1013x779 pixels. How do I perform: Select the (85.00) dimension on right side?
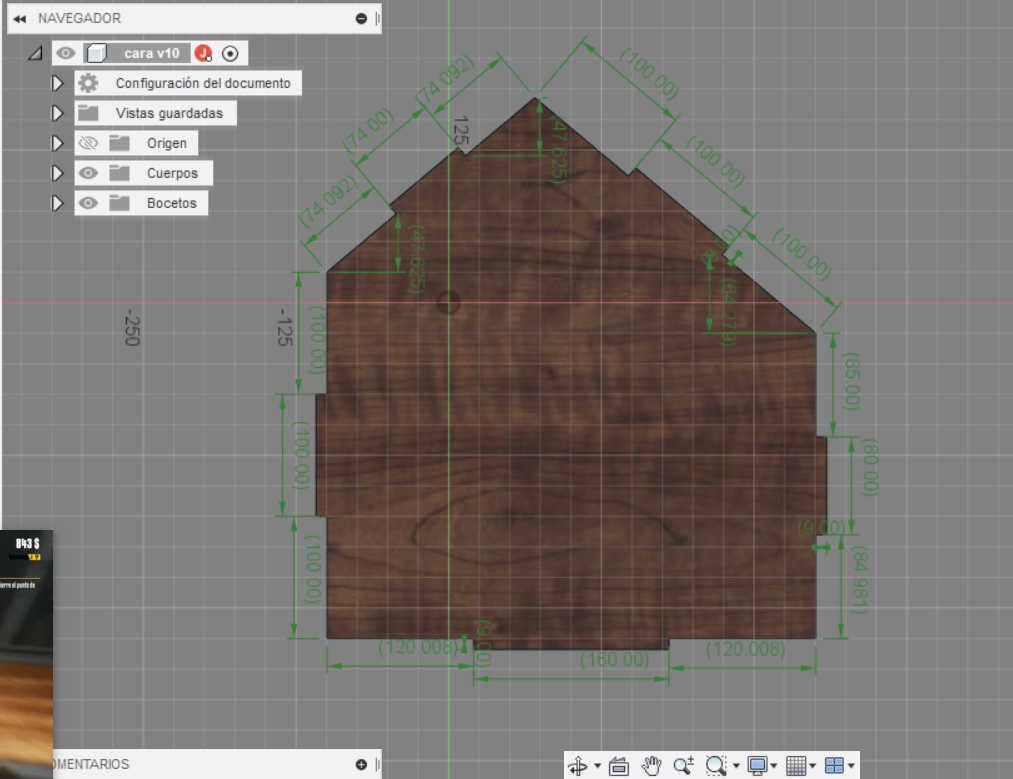click(852, 381)
